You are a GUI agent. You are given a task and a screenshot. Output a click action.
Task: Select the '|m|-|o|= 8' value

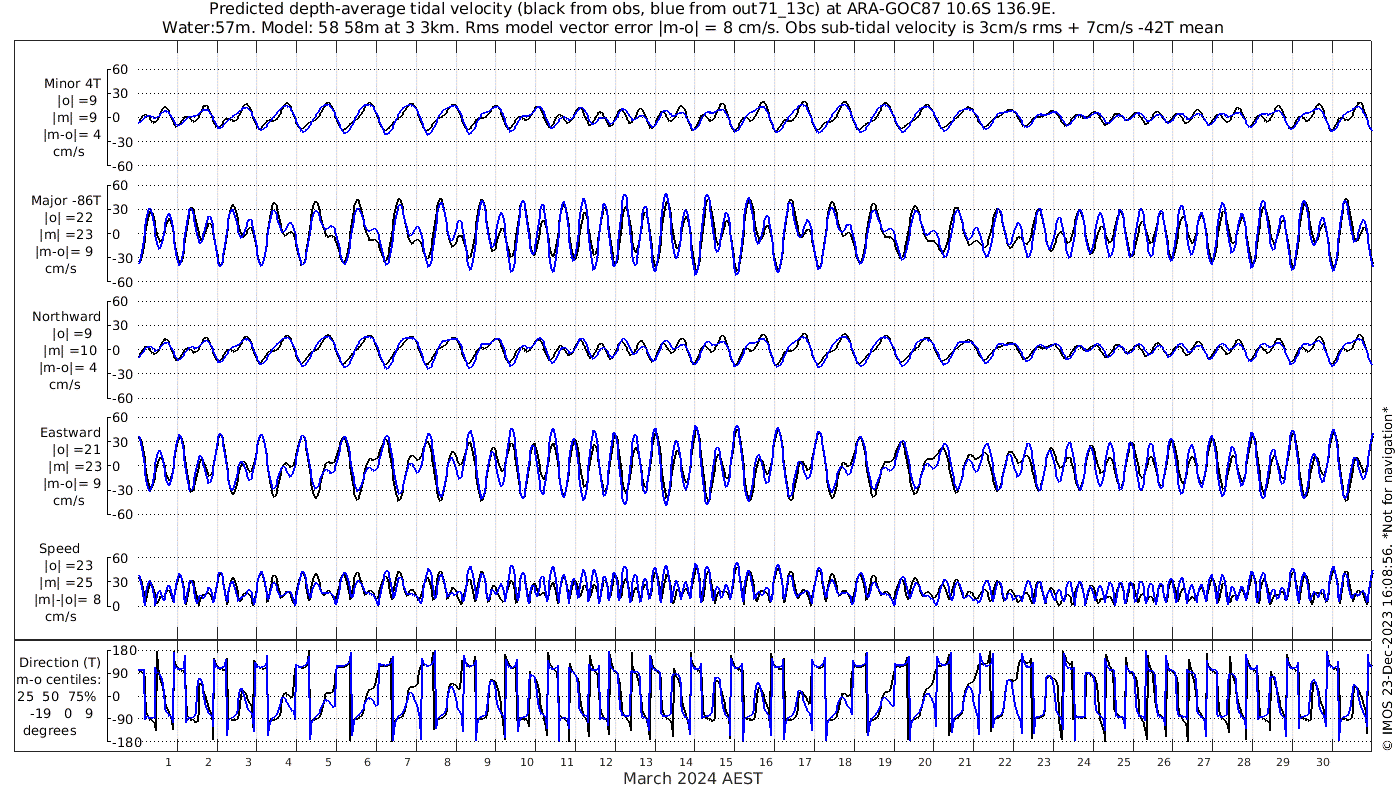click(x=67, y=600)
